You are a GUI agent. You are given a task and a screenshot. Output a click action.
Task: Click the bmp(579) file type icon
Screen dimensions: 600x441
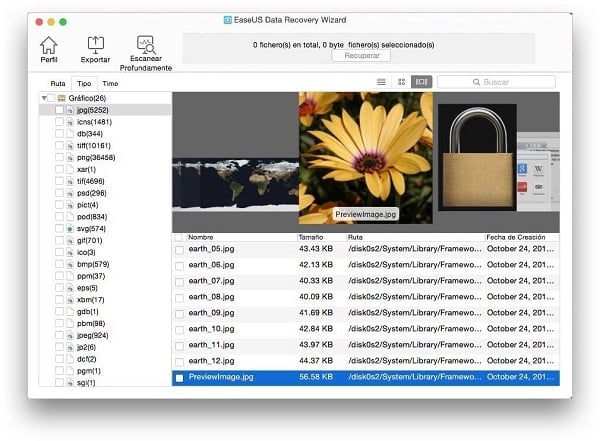coord(70,265)
